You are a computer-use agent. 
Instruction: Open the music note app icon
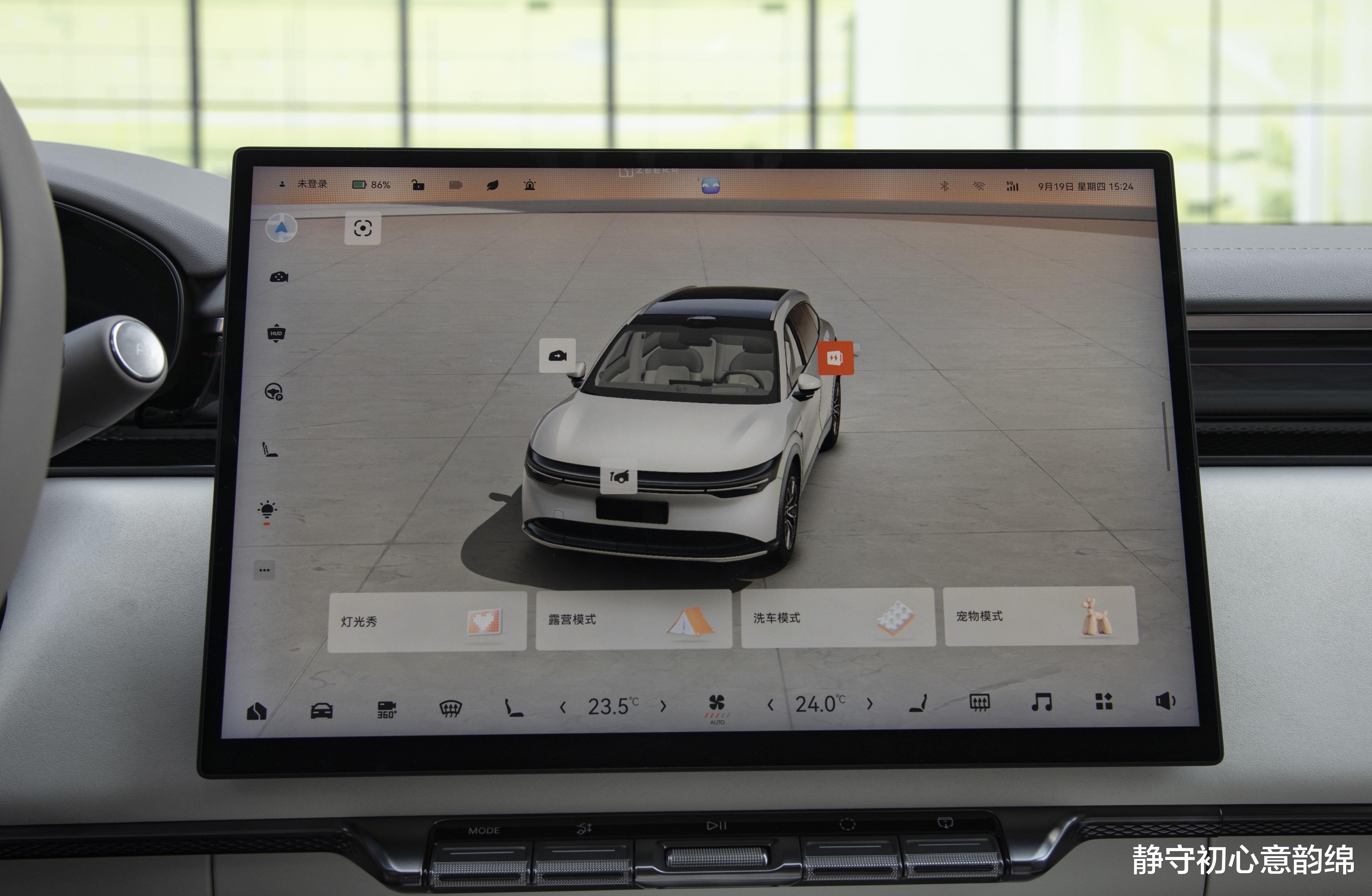(x=1042, y=702)
